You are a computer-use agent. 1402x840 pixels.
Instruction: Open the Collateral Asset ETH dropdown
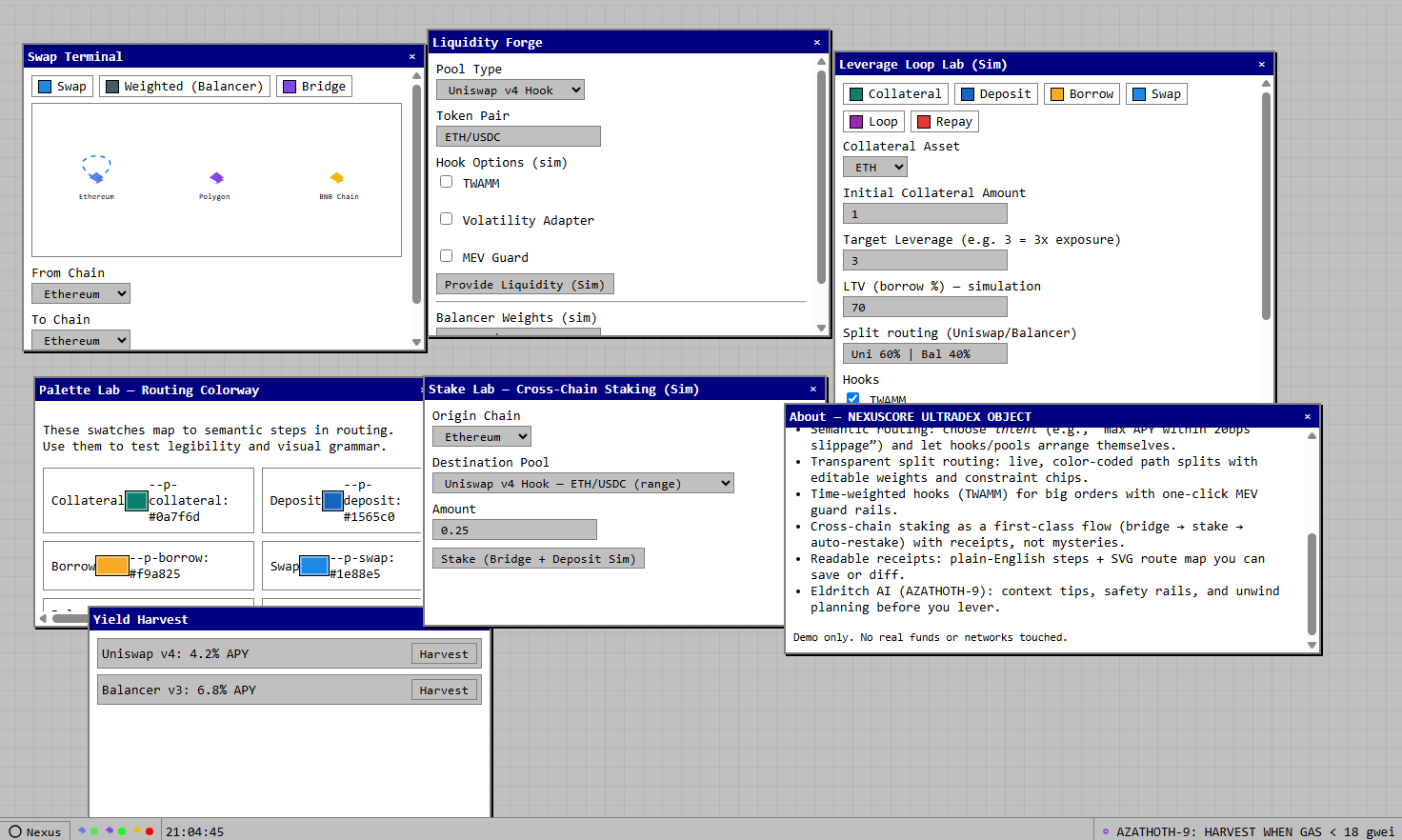874,168
